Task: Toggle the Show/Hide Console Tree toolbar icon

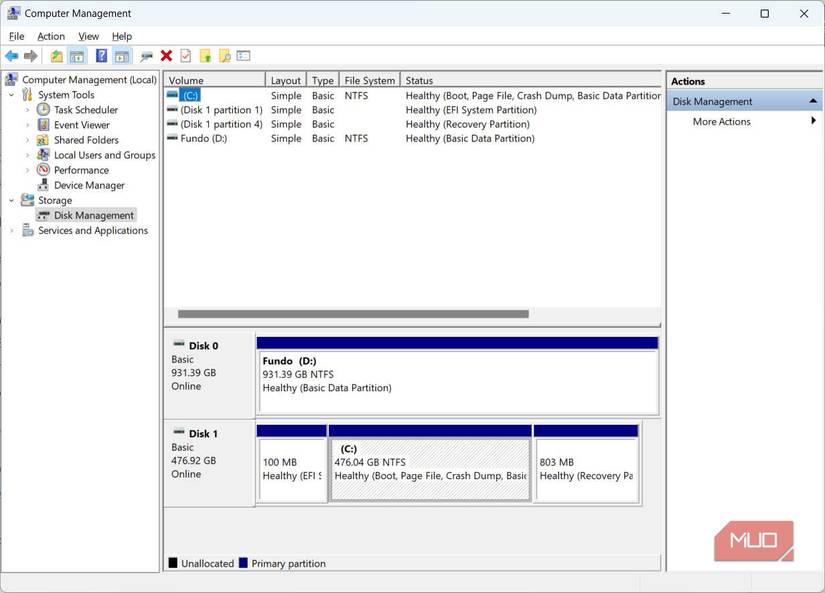Action: tap(76, 56)
